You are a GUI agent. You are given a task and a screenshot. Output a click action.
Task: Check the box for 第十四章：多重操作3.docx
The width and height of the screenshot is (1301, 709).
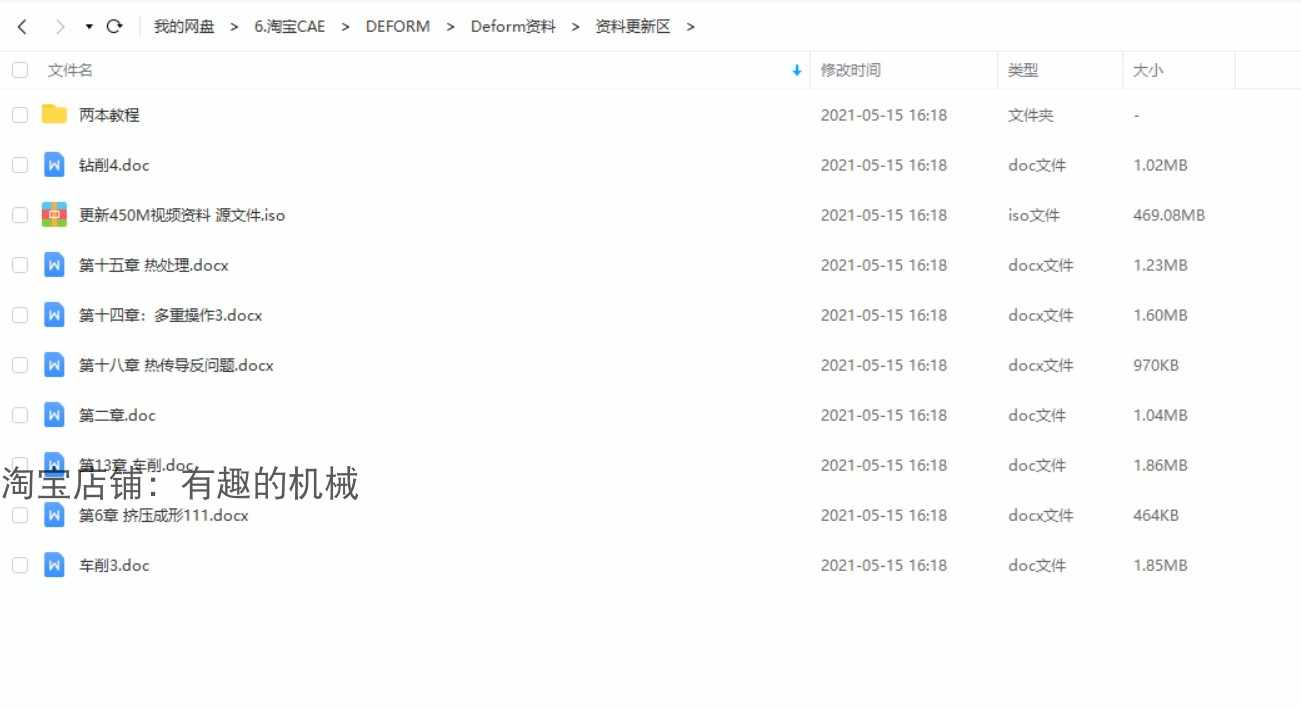(x=20, y=315)
